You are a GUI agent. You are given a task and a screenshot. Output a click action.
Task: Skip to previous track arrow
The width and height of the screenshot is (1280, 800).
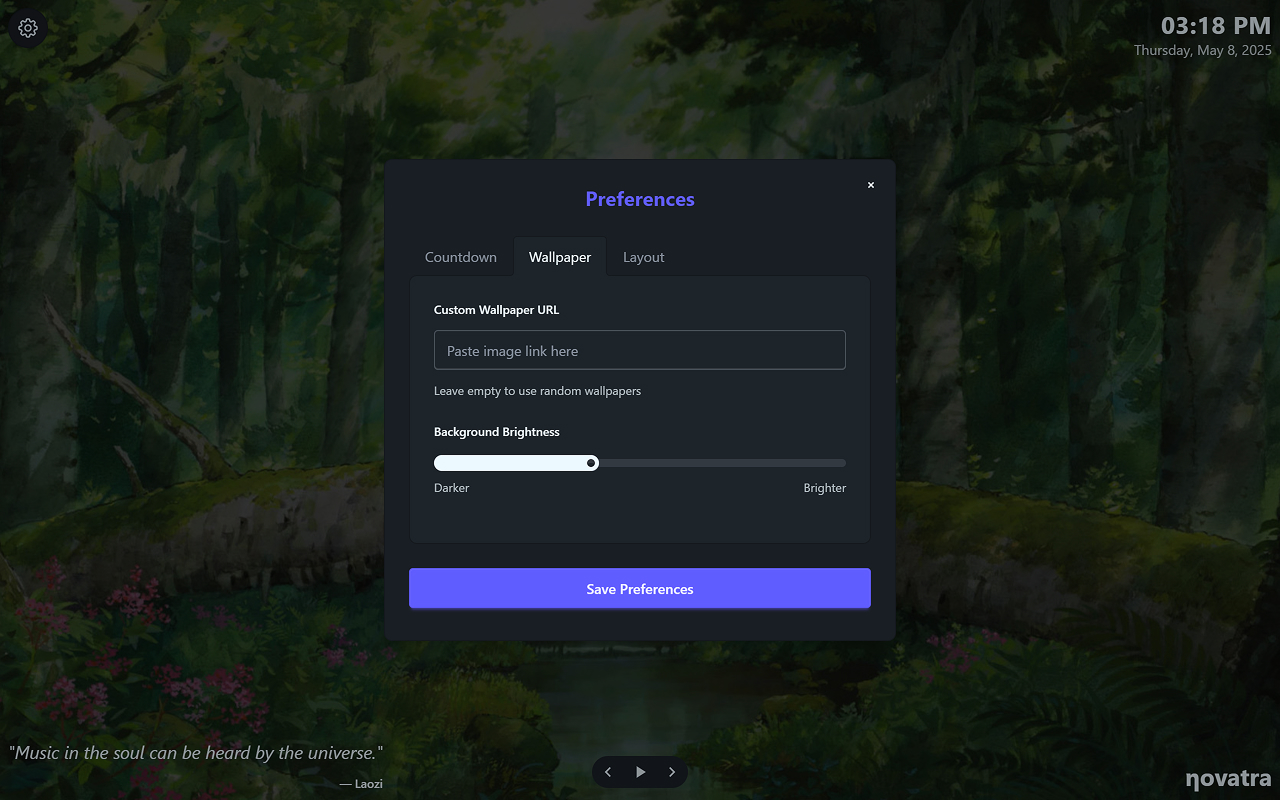click(608, 772)
